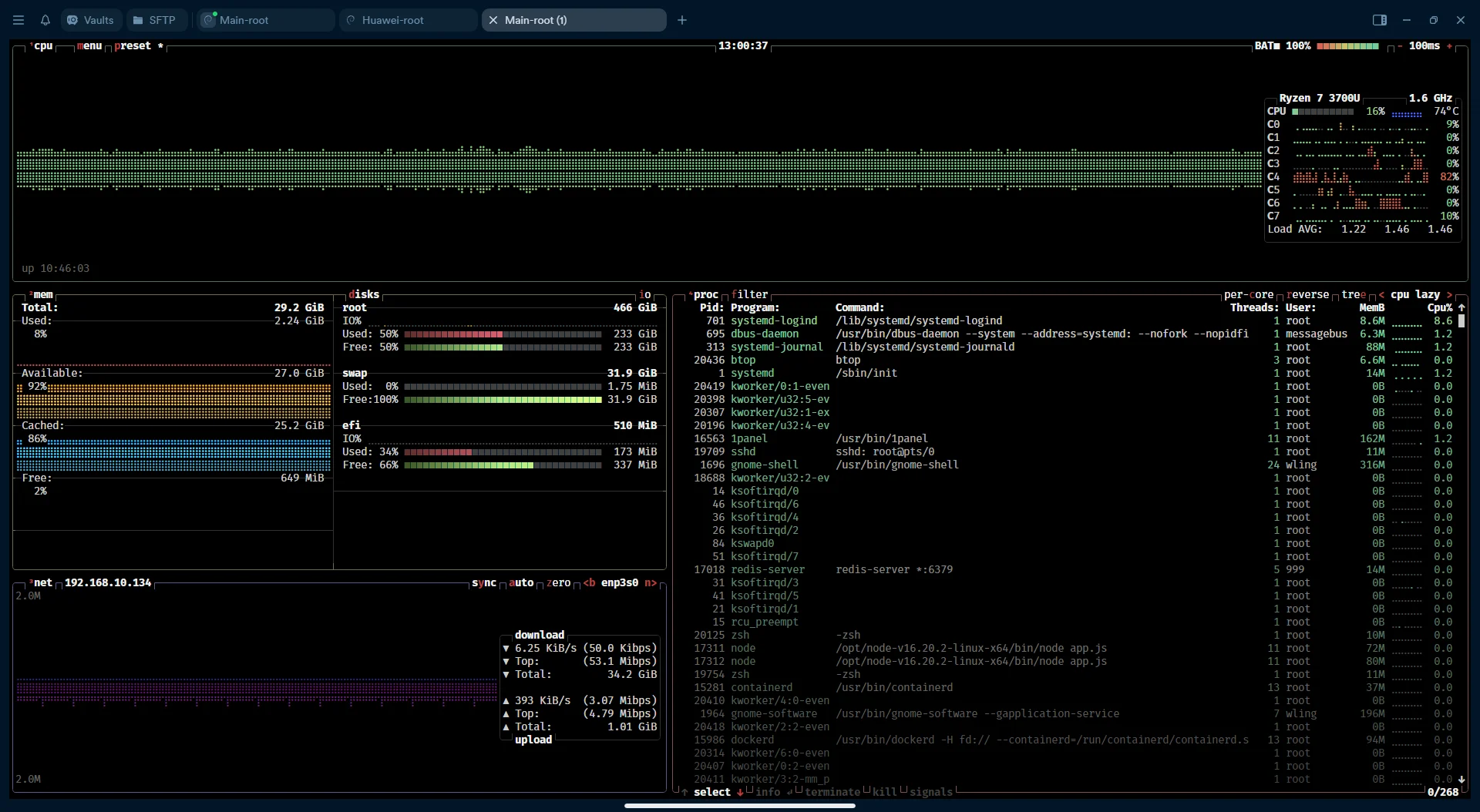The image size is (1480, 812).
Task: Select the proc filter field
Action: click(749, 294)
